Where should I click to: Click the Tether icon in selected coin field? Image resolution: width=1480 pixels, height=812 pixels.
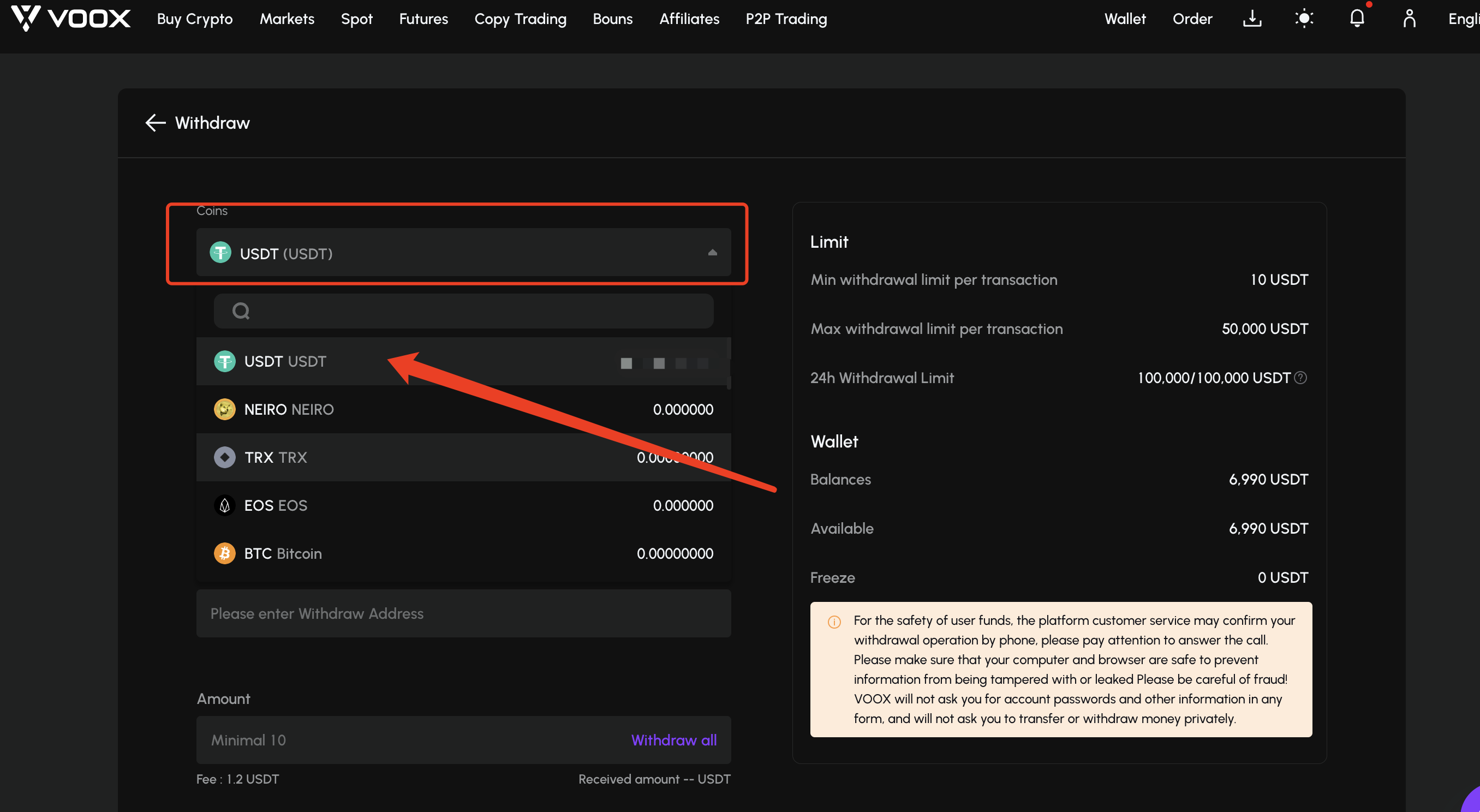[220, 252]
